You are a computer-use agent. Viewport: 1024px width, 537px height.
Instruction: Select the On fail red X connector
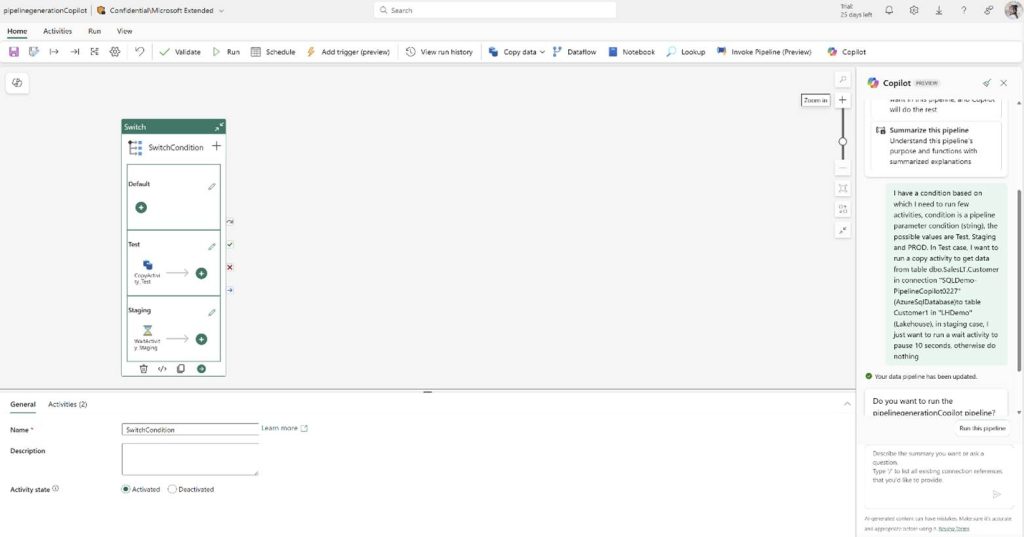click(230, 267)
